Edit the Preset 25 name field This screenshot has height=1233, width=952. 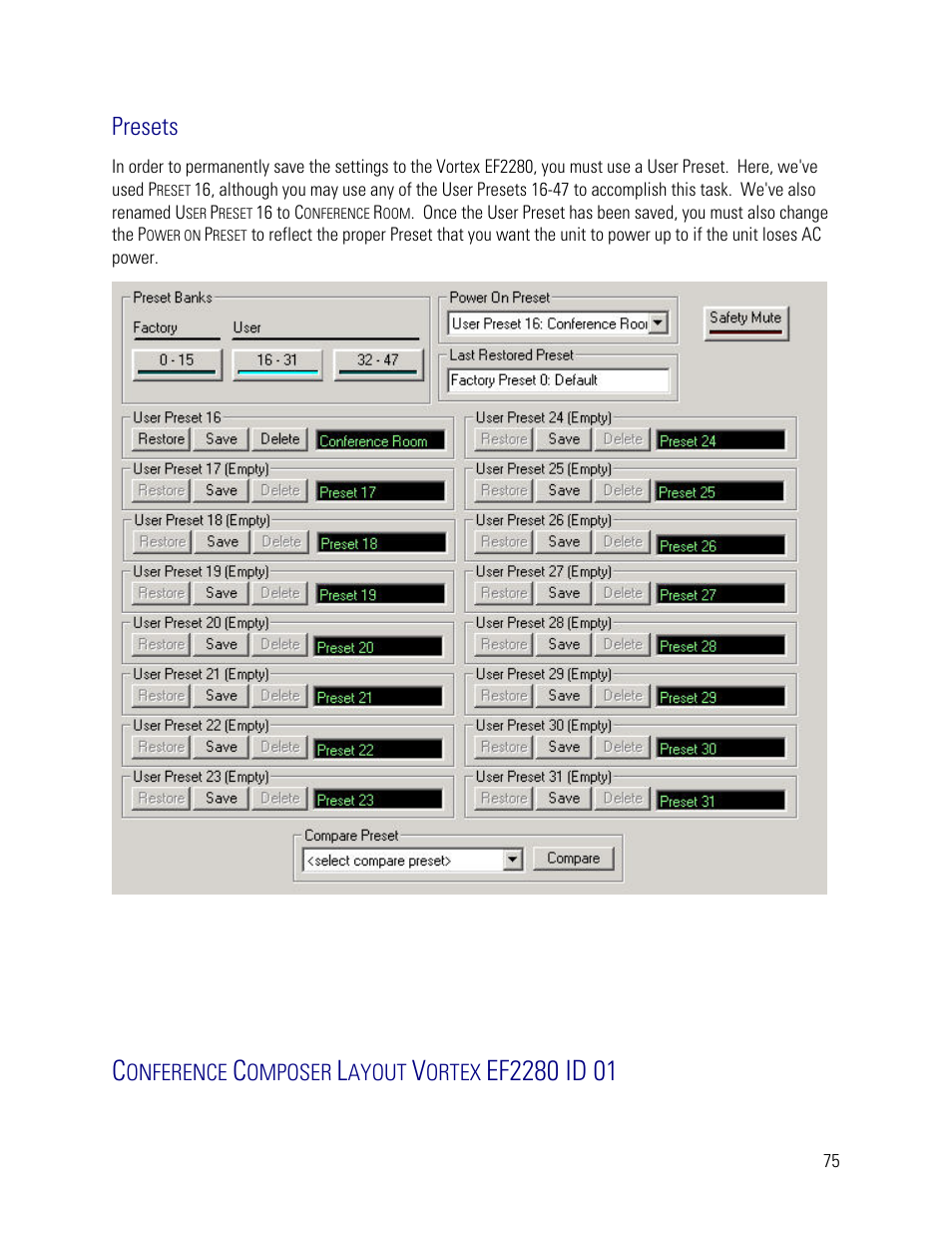pyautogui.click(x=720, y=492)
